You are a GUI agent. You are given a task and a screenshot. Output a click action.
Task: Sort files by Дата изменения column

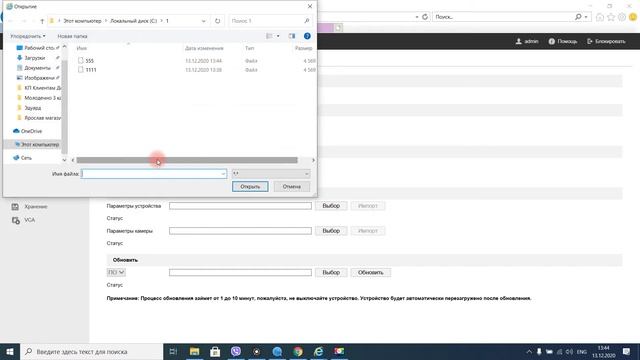click(204, 48)
